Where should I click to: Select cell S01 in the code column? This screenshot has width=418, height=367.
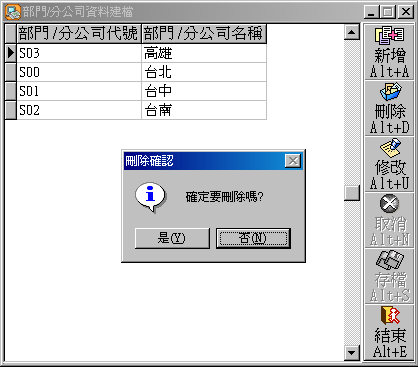click(79, 91)
